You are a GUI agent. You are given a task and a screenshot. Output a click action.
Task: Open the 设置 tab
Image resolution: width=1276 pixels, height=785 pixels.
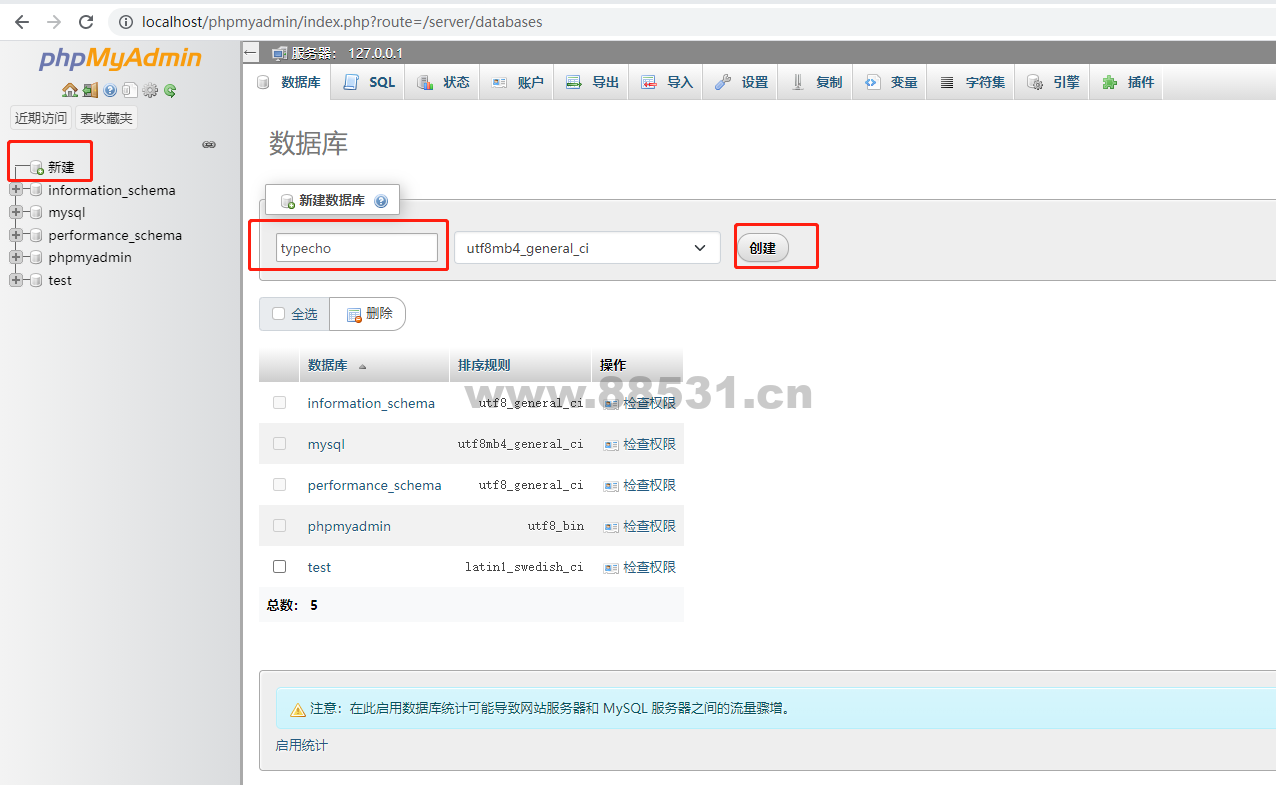741,82
